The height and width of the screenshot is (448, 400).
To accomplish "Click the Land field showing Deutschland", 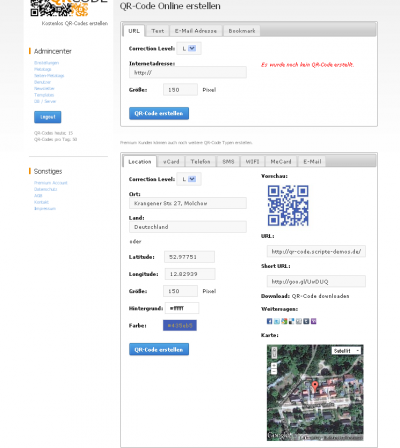I will pos(188,227).
